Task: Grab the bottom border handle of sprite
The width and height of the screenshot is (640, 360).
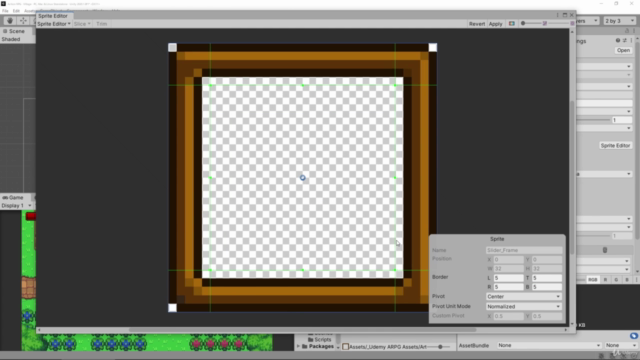Action: click(x=302, y=270)
